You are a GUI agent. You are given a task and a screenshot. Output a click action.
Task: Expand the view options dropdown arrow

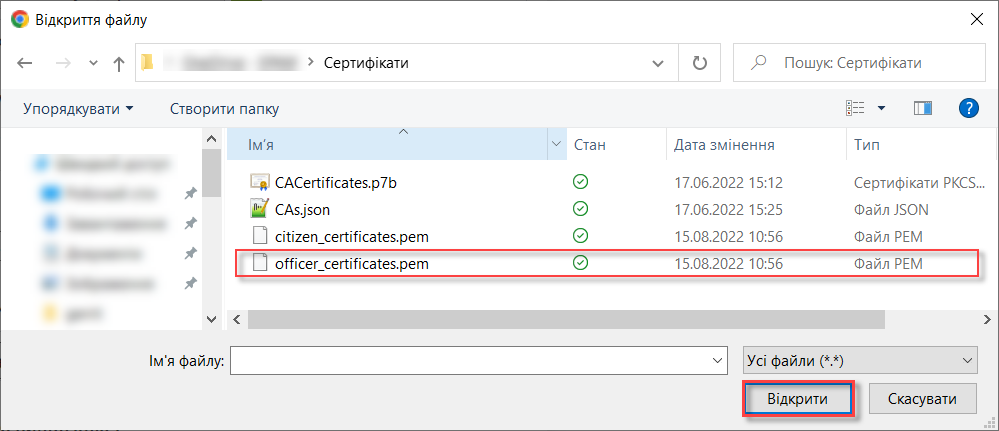tap(882, 108)
